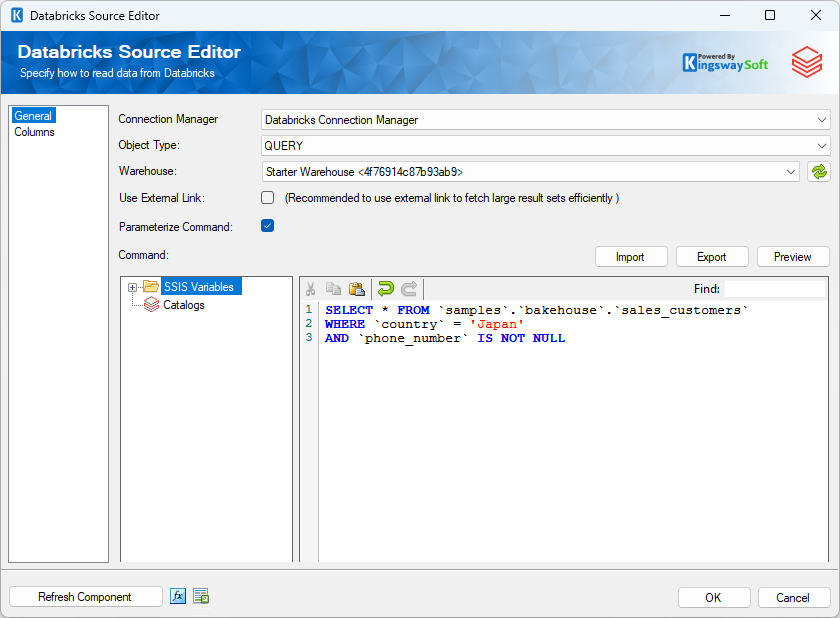The width and height of the screenshot is (840, 618).
Task: Switch to the Columns page
Action: pos(34,132)
